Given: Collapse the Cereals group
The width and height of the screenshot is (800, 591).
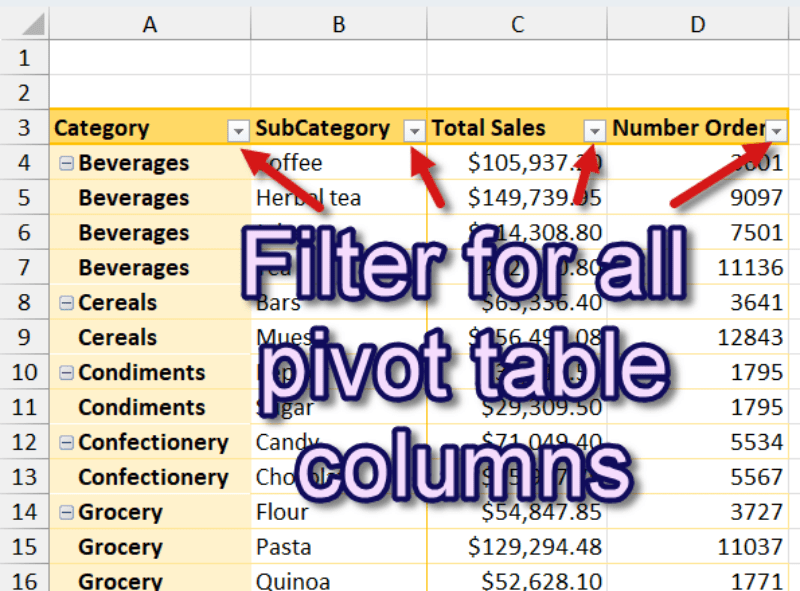Looking at the screenshot, I should pyautogui.click(x=66, y=302).
